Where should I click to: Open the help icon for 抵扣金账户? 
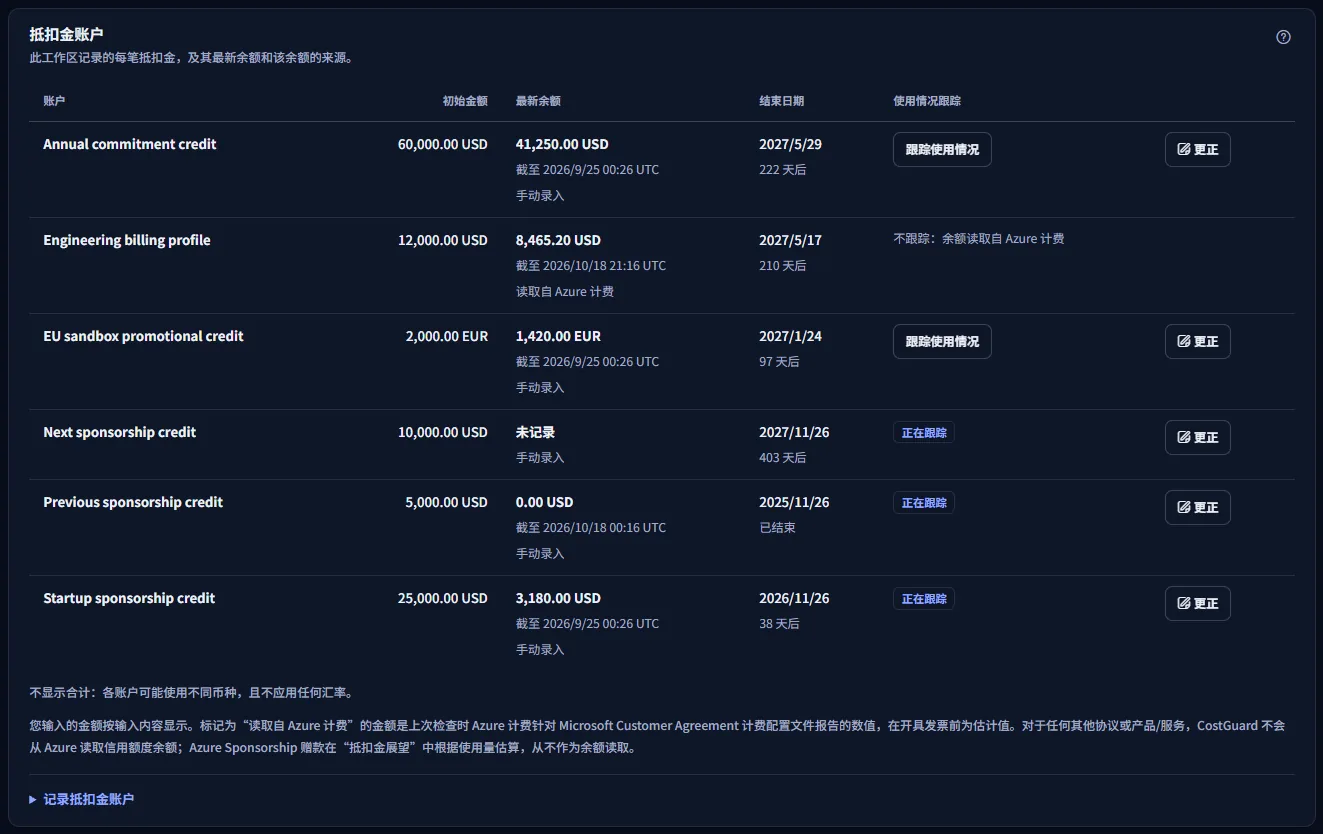coord(1284,37)
